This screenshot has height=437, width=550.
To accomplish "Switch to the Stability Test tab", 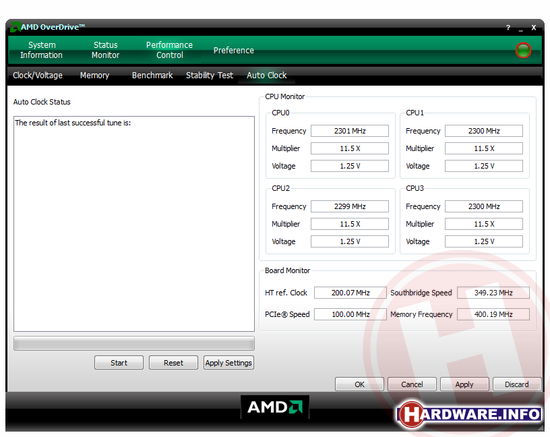I will click(209, 75).
